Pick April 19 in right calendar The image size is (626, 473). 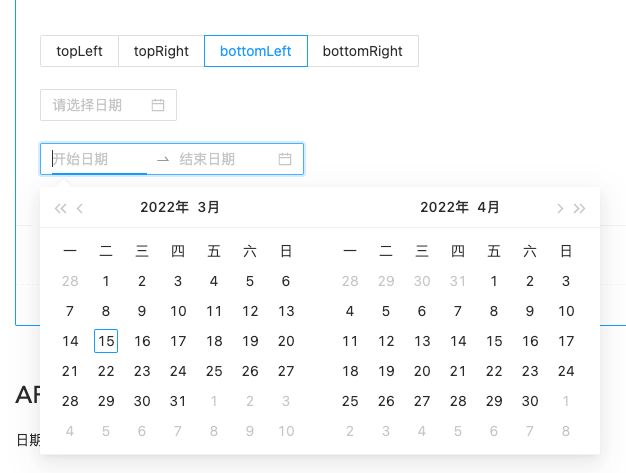(386, 371)
